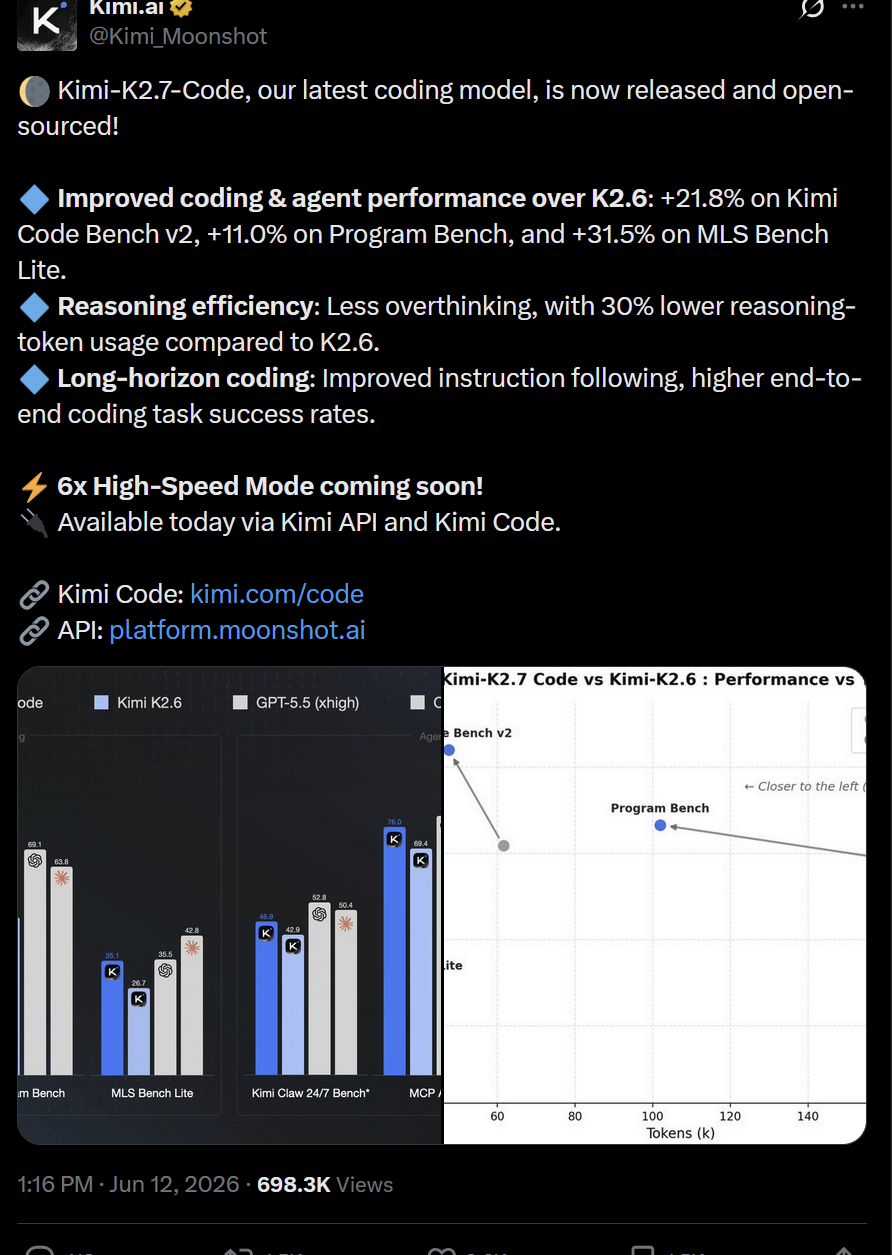Open the Performance vs Tokens scatter image
892x1255 pixels.
point(655,905)
